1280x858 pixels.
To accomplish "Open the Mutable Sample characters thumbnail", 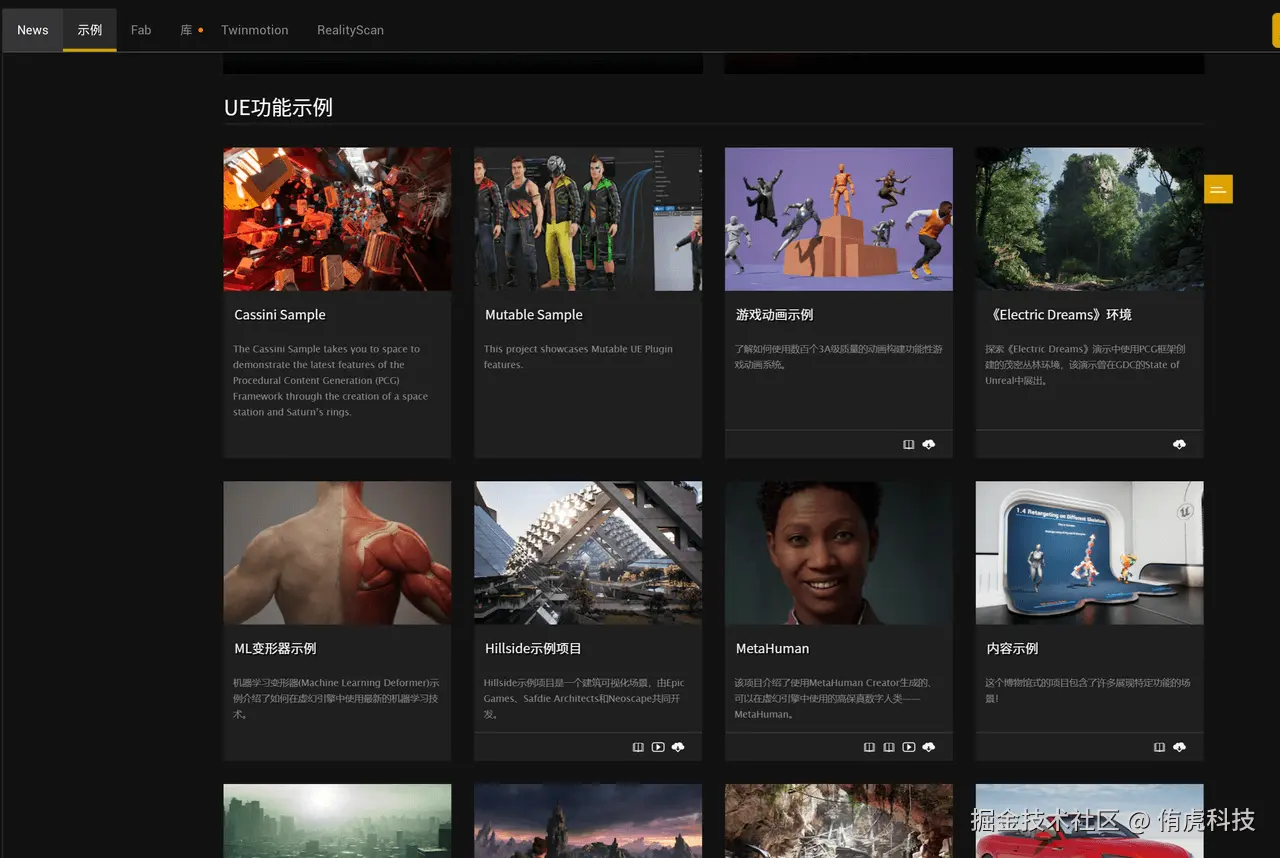I will (588, 219).
